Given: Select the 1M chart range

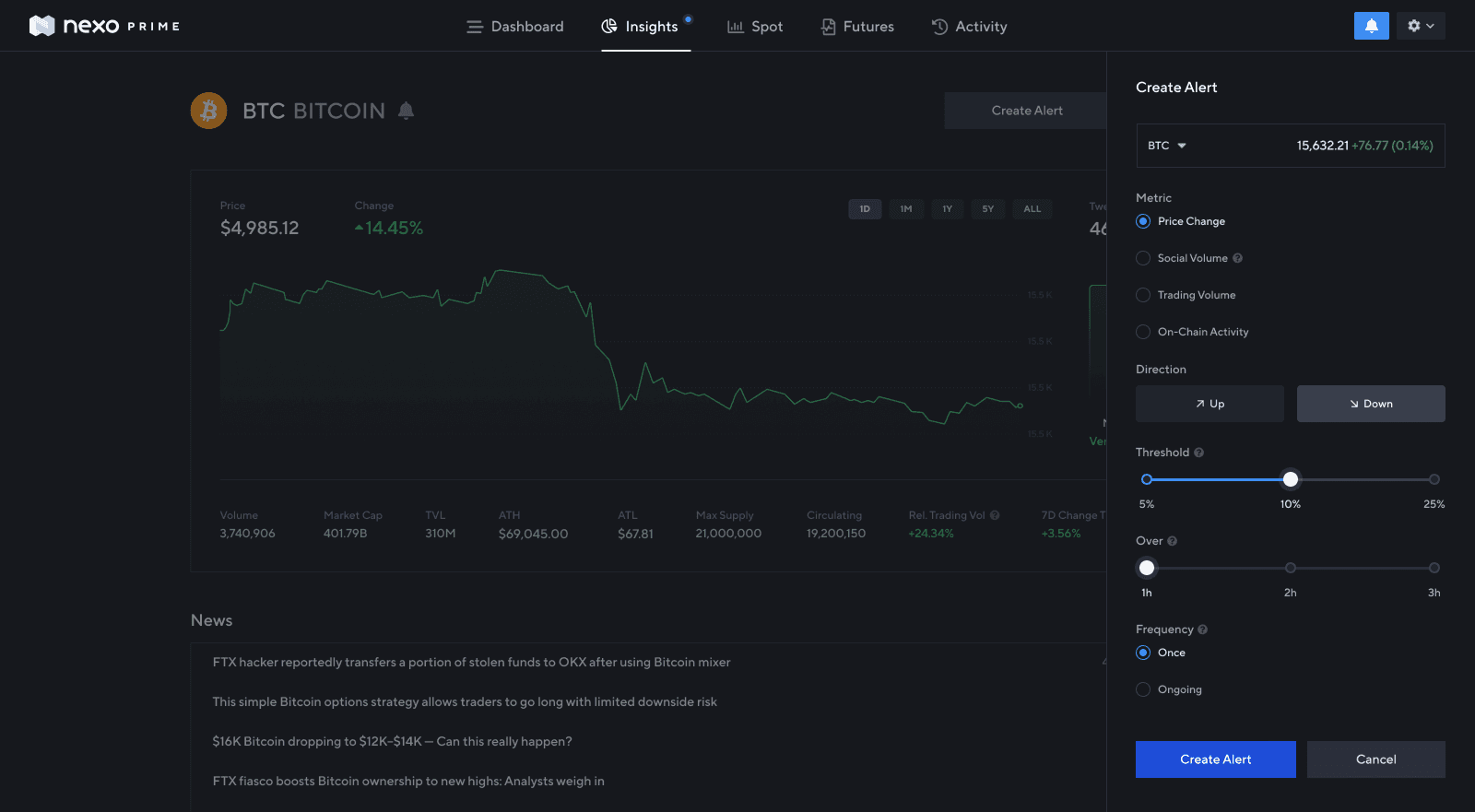Looking at the screenshot, I should coord(906,209).
